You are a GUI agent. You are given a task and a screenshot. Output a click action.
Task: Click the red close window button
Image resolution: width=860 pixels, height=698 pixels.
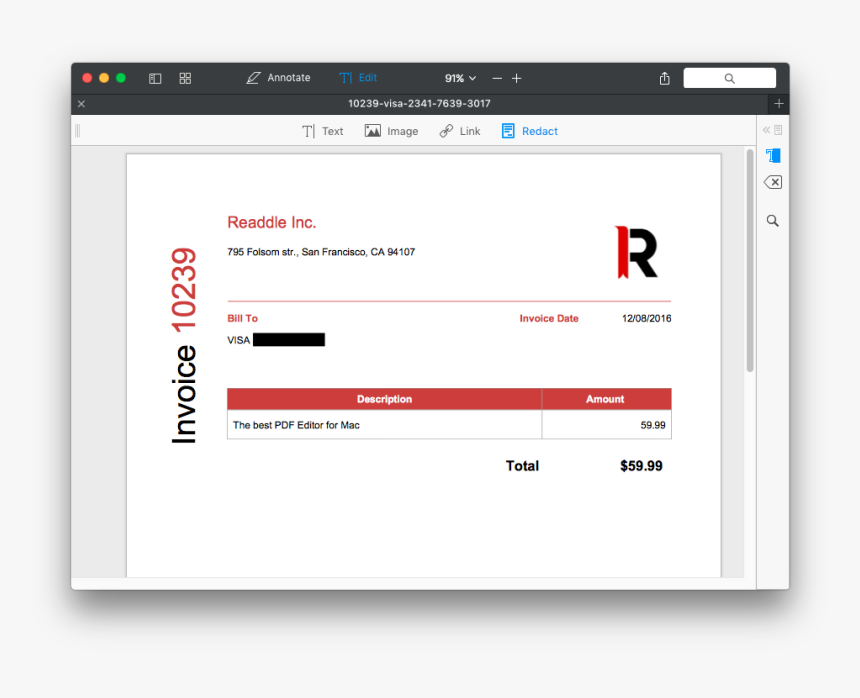point(87,78)
